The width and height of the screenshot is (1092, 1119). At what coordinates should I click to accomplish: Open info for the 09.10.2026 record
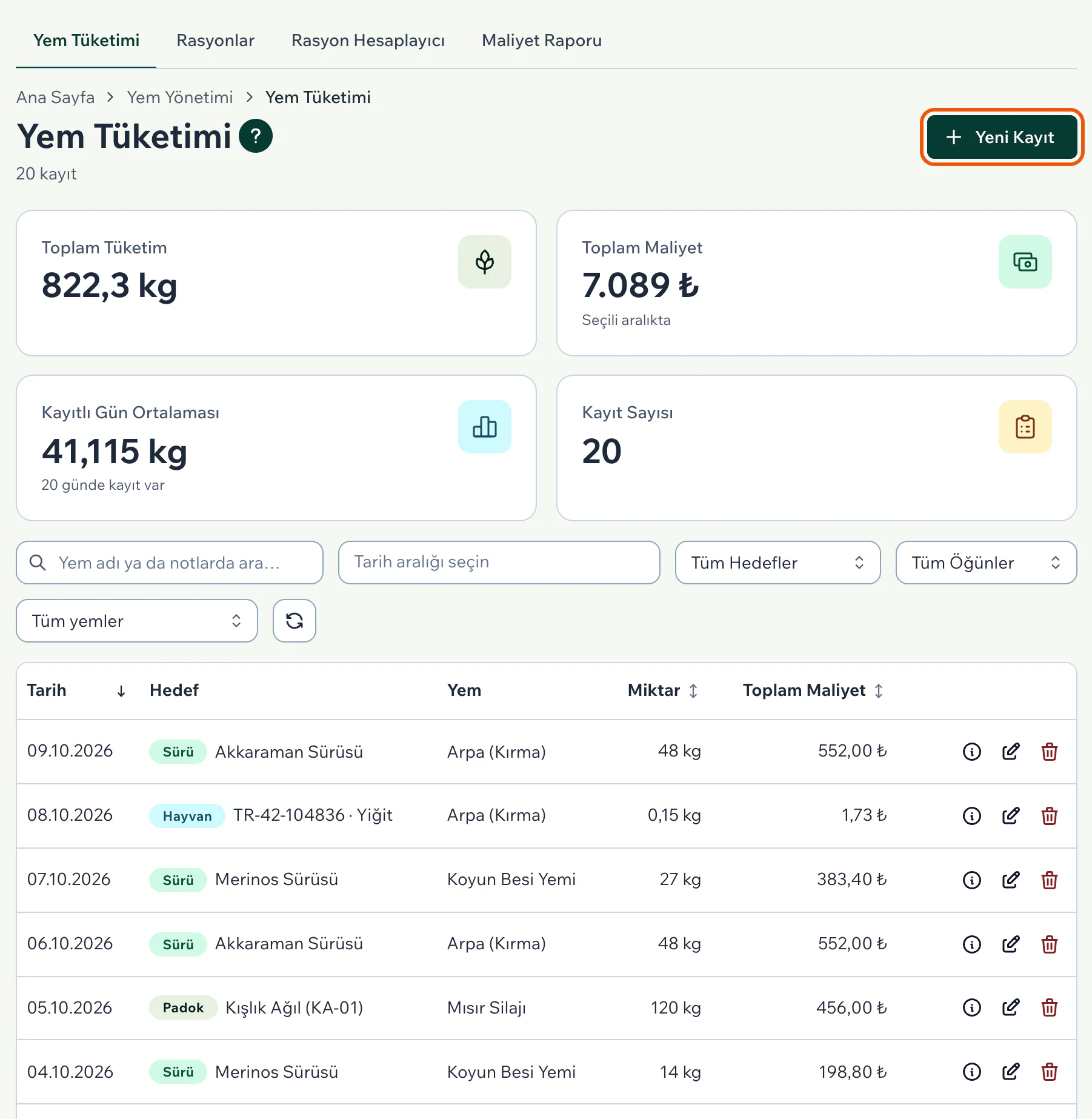point(972,752)
